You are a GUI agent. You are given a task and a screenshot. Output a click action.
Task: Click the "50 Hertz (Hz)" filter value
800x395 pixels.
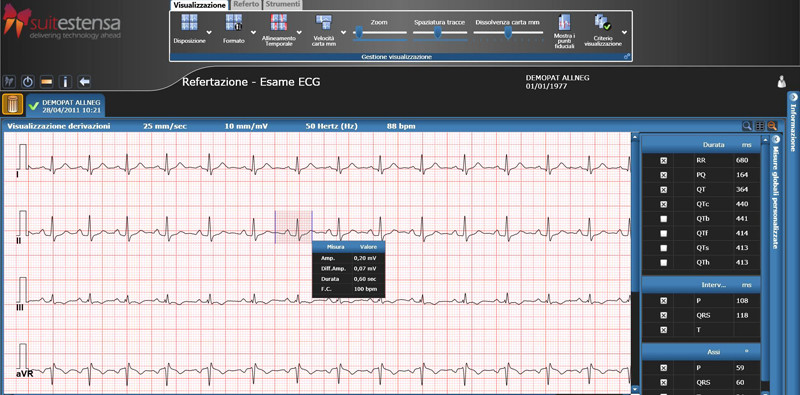pyautogui.click(x=331, y=126)
